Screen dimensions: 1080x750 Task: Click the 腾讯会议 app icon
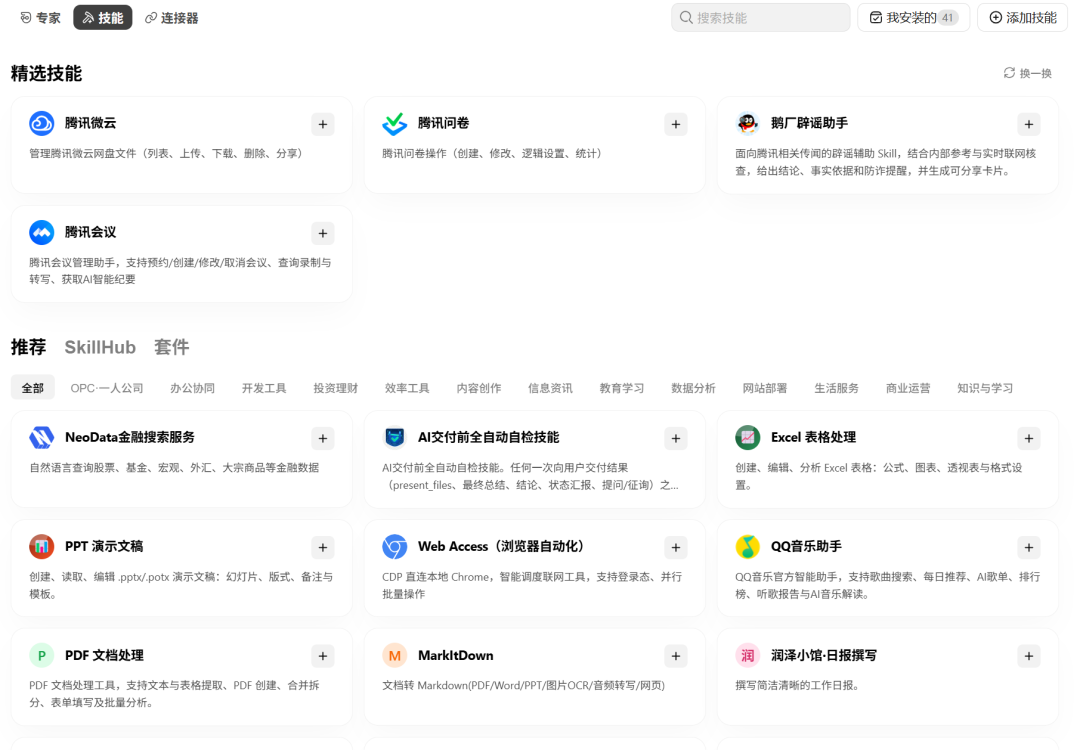[41, 233]
